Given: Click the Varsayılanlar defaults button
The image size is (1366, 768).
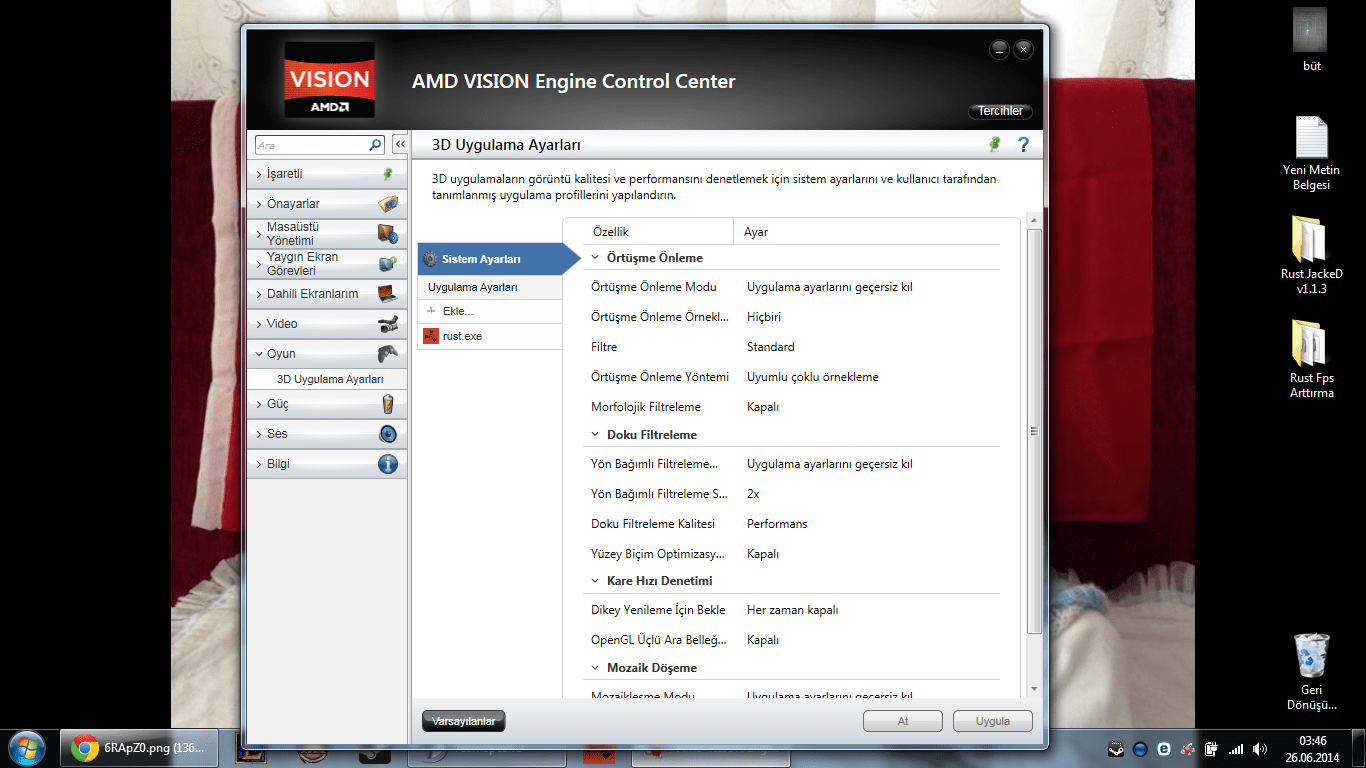Looking at the screenshot, I should click(x=464, y=721).
